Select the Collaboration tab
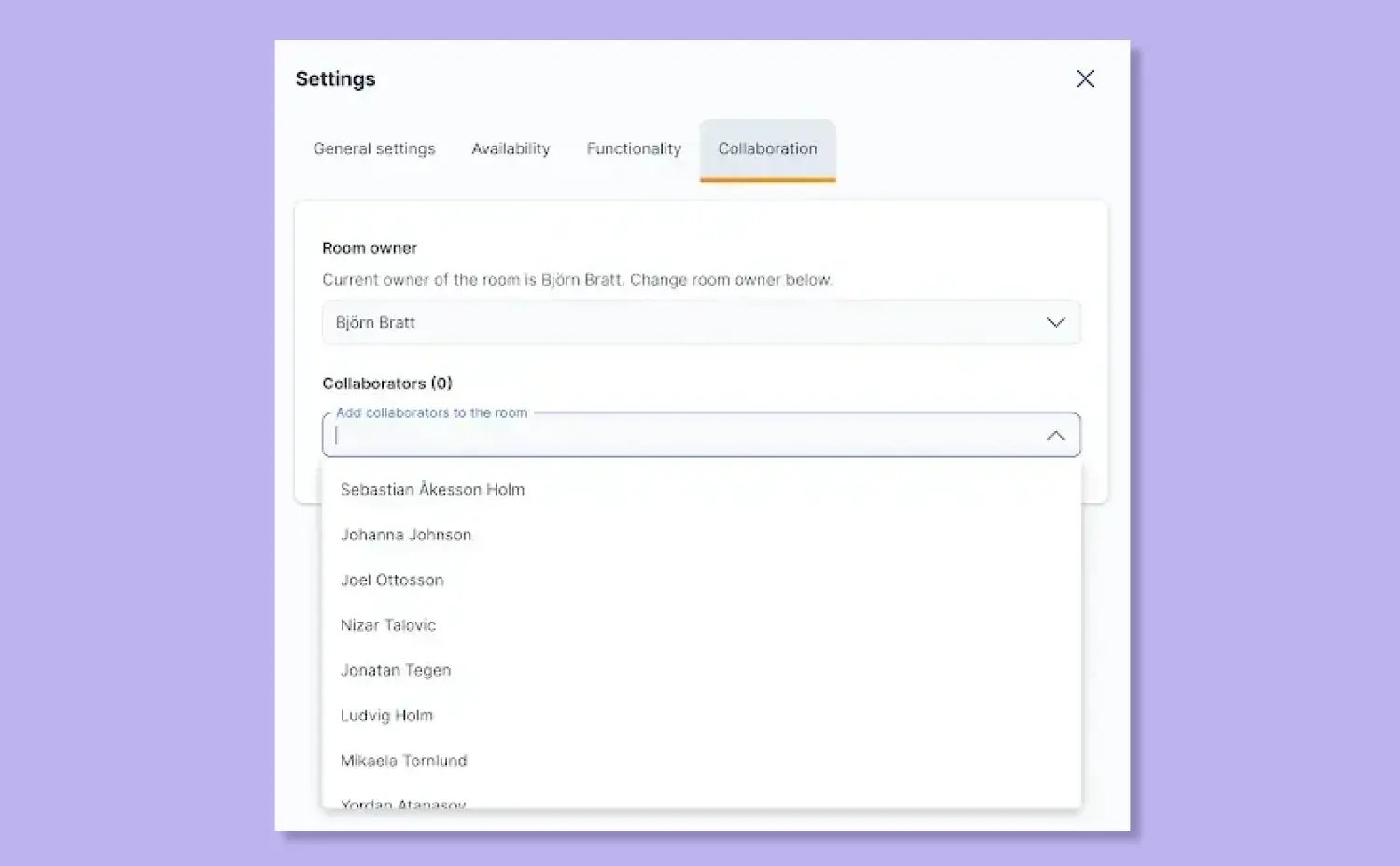Image resolution: width=1400 pixels, height=866 pixels. point(767,149)
